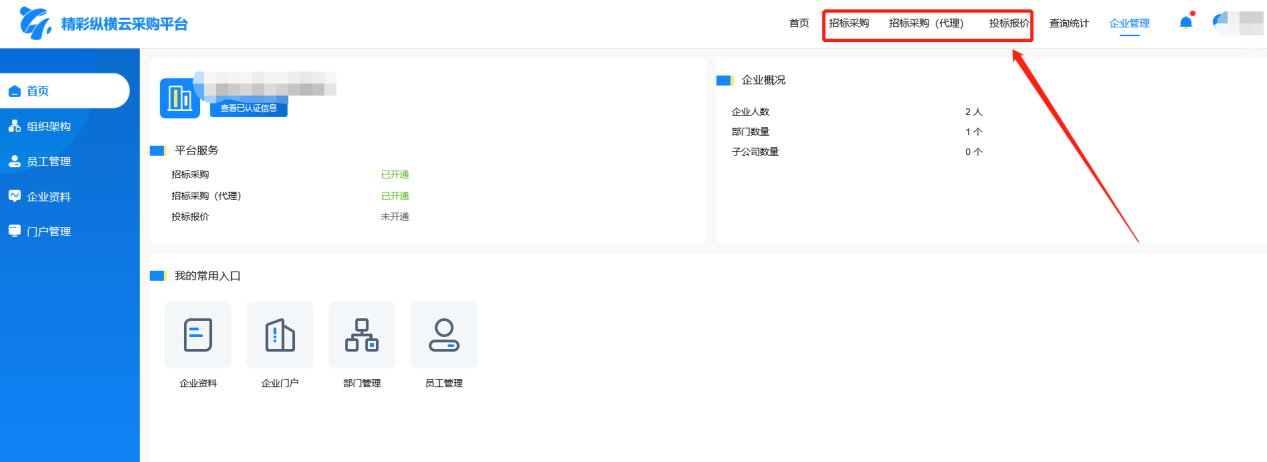The image size is (1267, 462).
Task: Open 部门管理 shortcut icon
Action: tap(362, 335)
